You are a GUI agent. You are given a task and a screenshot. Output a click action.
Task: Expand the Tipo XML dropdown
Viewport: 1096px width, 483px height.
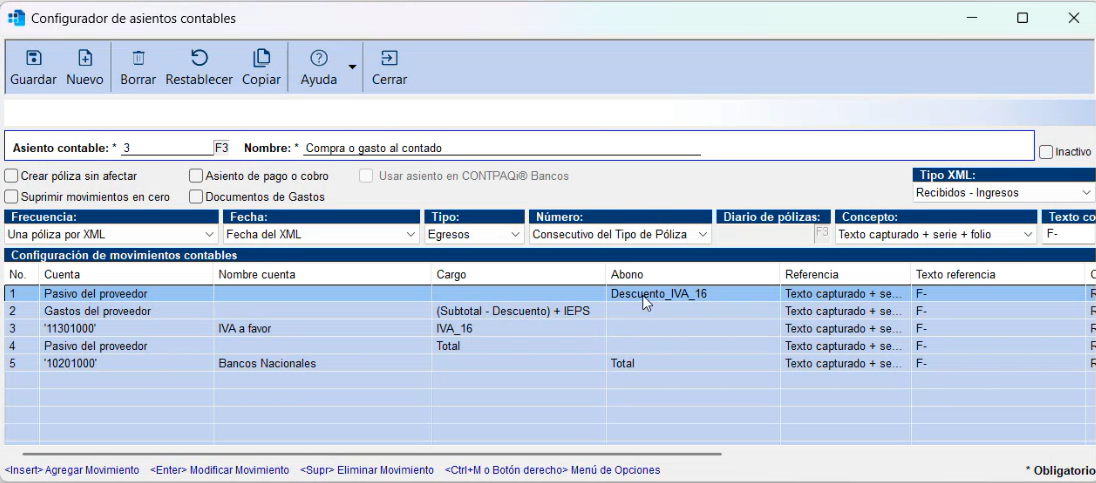pyautogui.click(x=1004, y=192)
